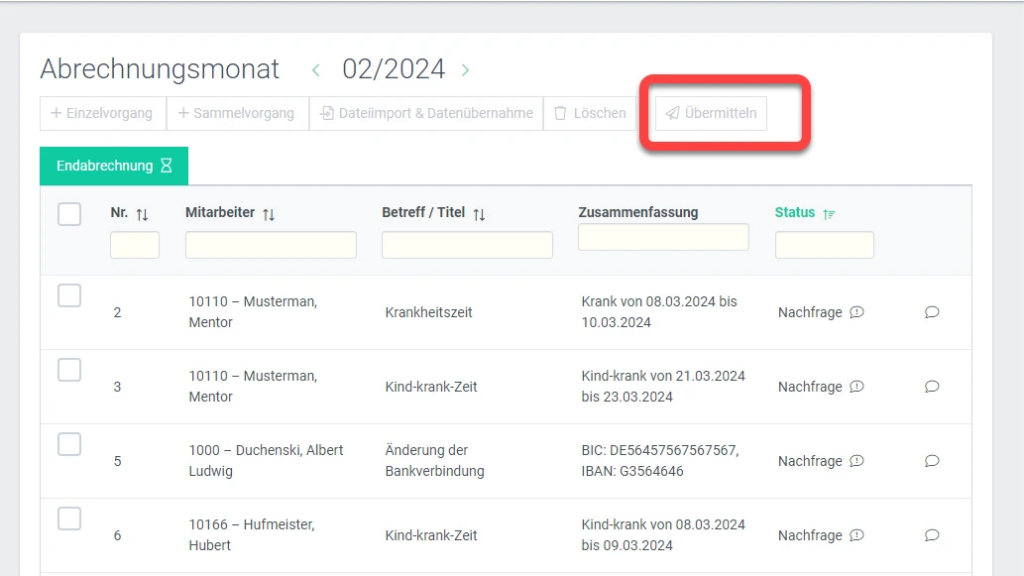Create a new entry via Einzelvorgang
This screenshot has width=1024, height=576.
pyautogui.click(x=102, y=113)
